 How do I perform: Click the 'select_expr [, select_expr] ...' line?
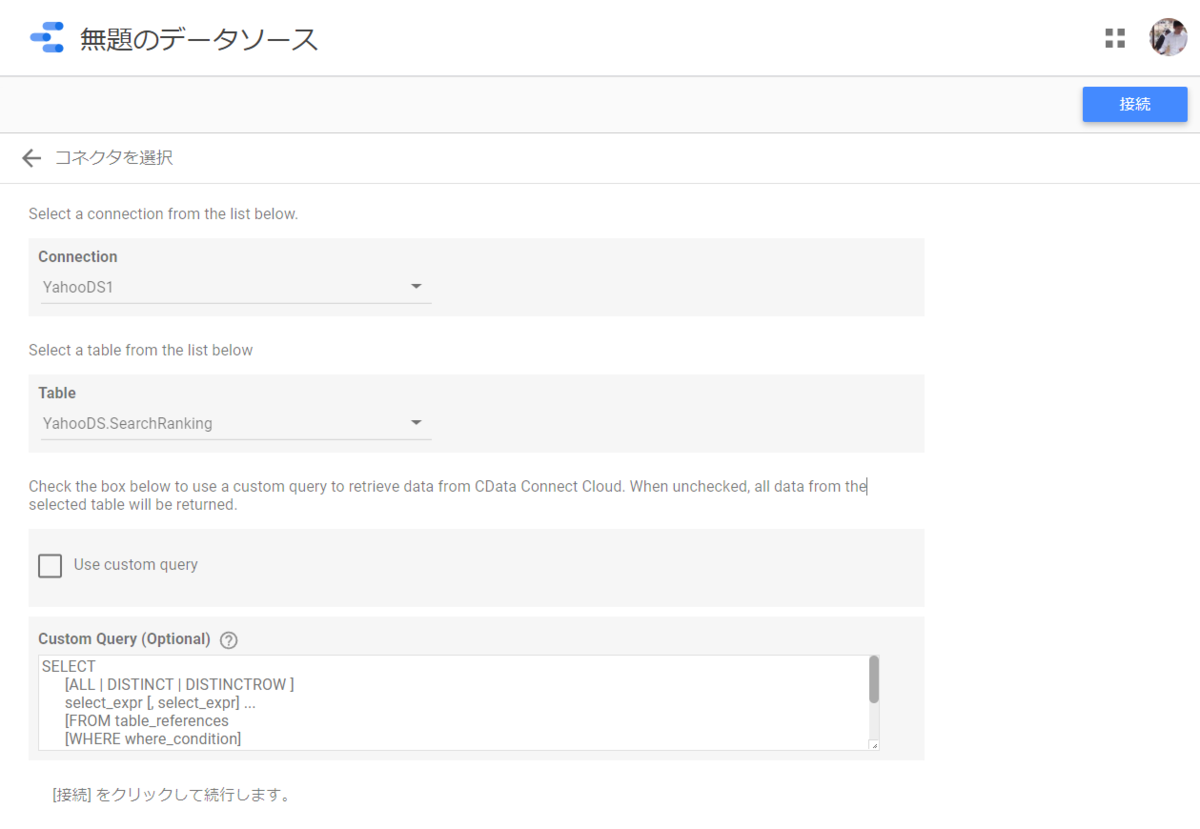click(160, 703)
